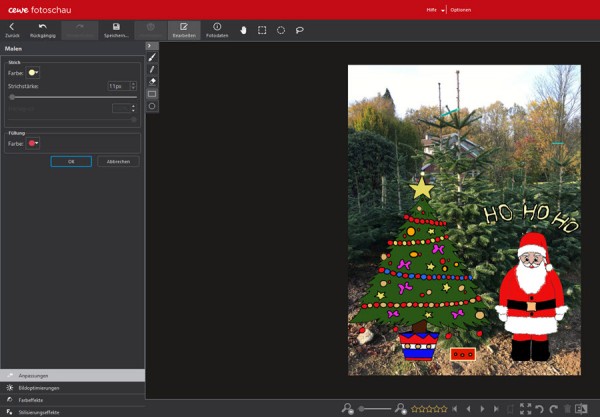This screenshot has width=600, height=417.
Task: Open the fill color dropdown
Action: 33,143
